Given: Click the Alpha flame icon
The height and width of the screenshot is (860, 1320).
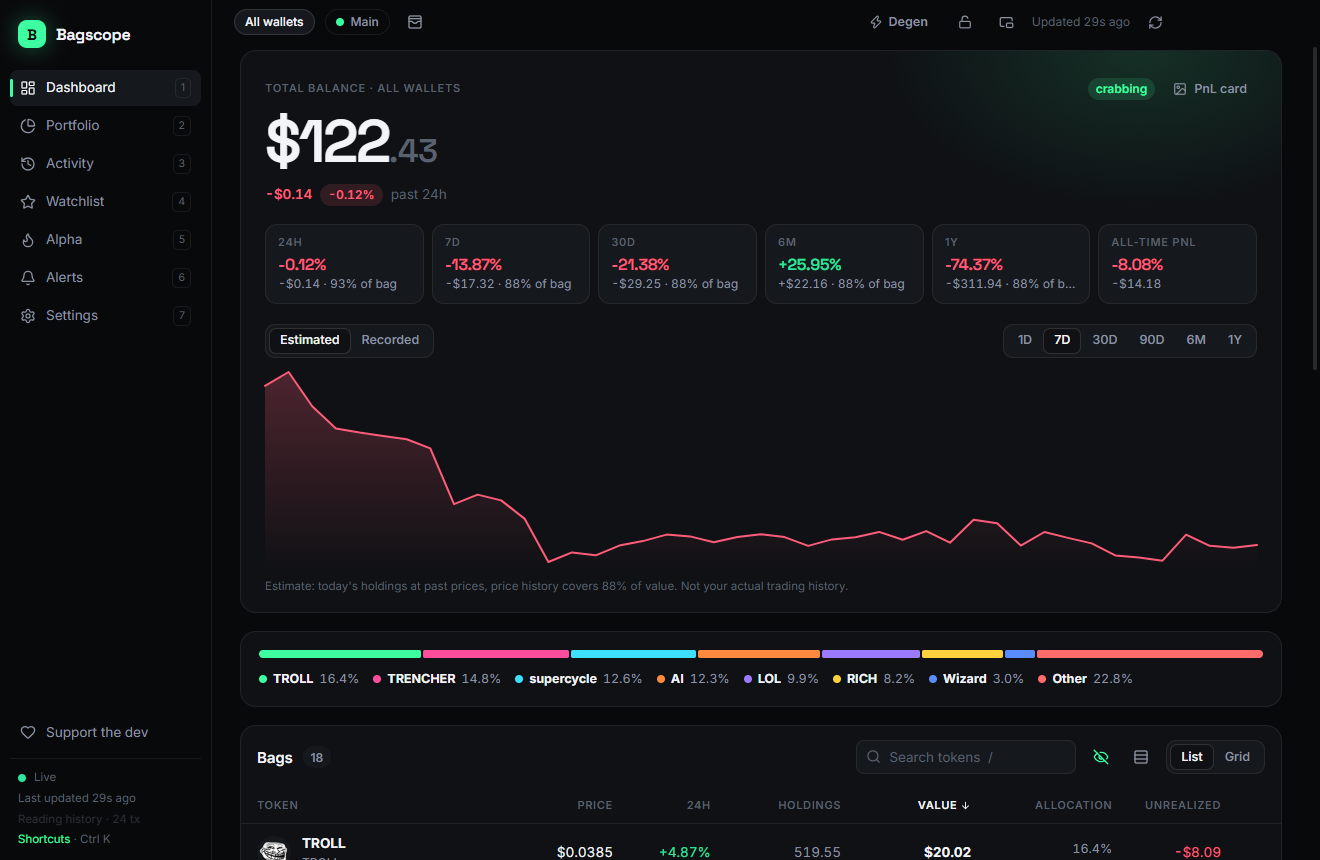Looking at the screenshot, I should [28, 240].
